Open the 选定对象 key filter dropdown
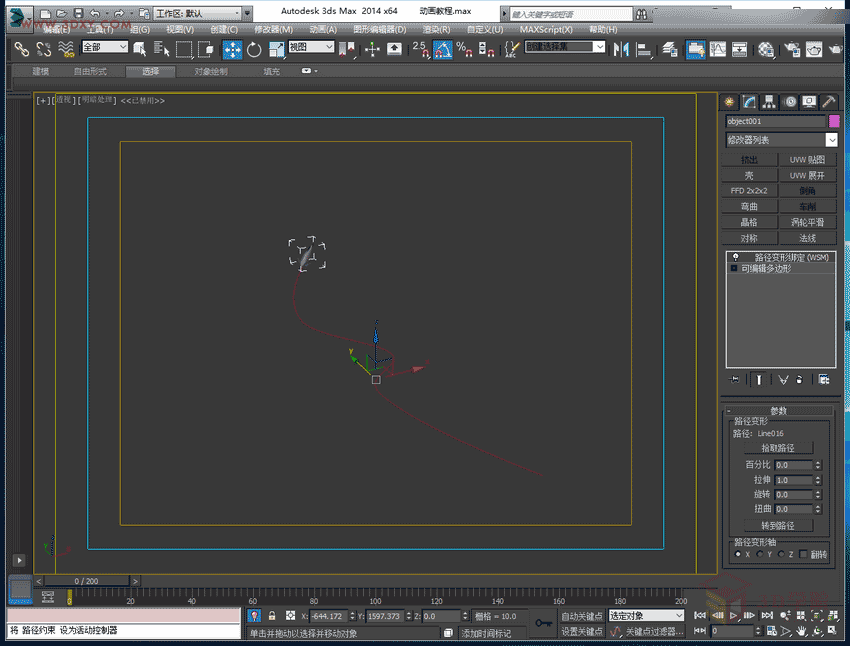 (646, 616)
